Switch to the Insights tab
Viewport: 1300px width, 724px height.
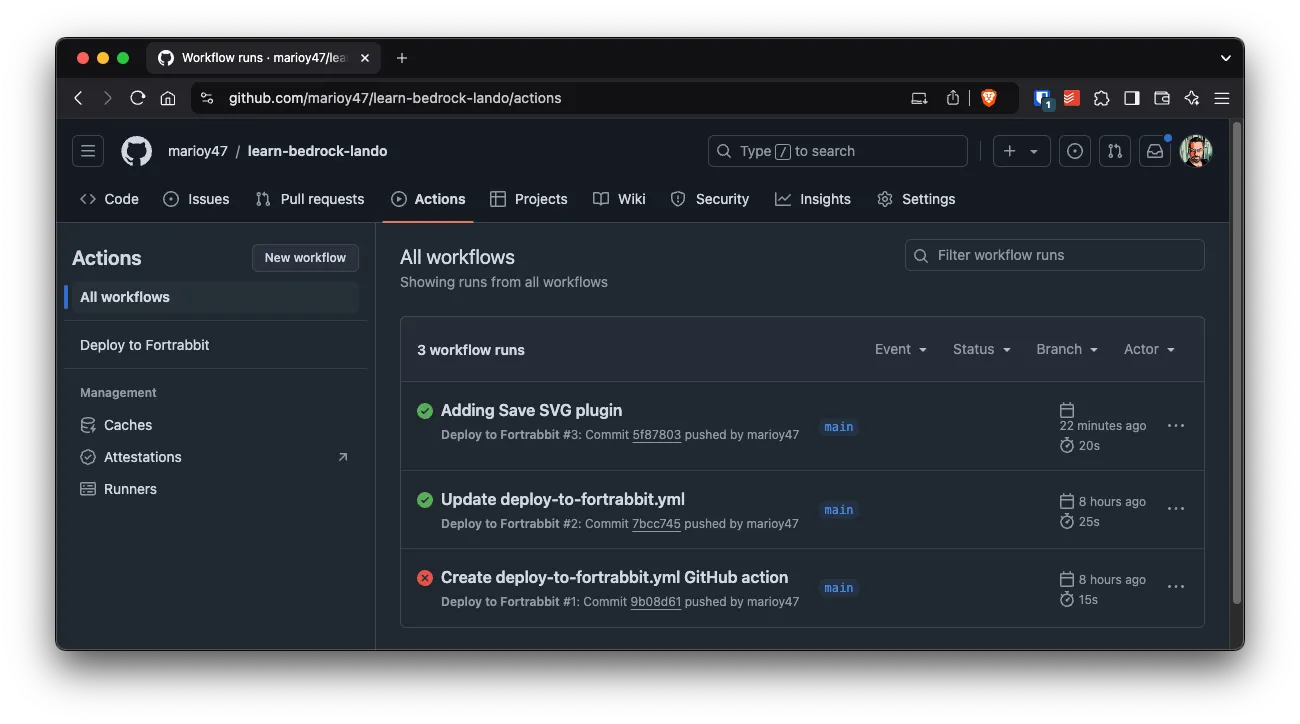point(813,199)
